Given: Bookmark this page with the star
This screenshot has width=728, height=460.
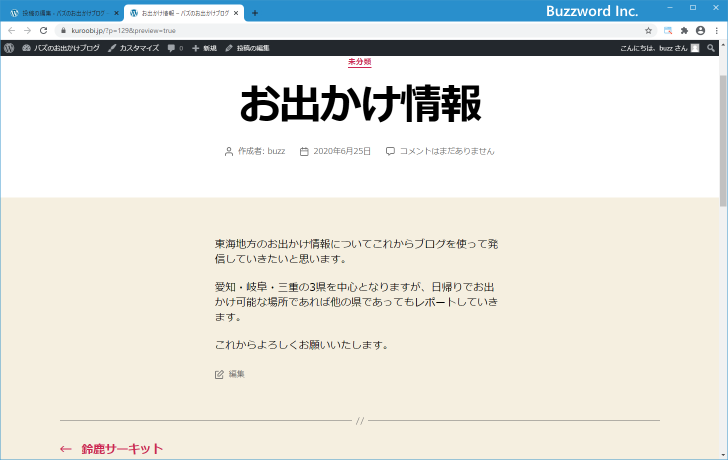Looking at the screenshot, I should click(x=648, y=31).
